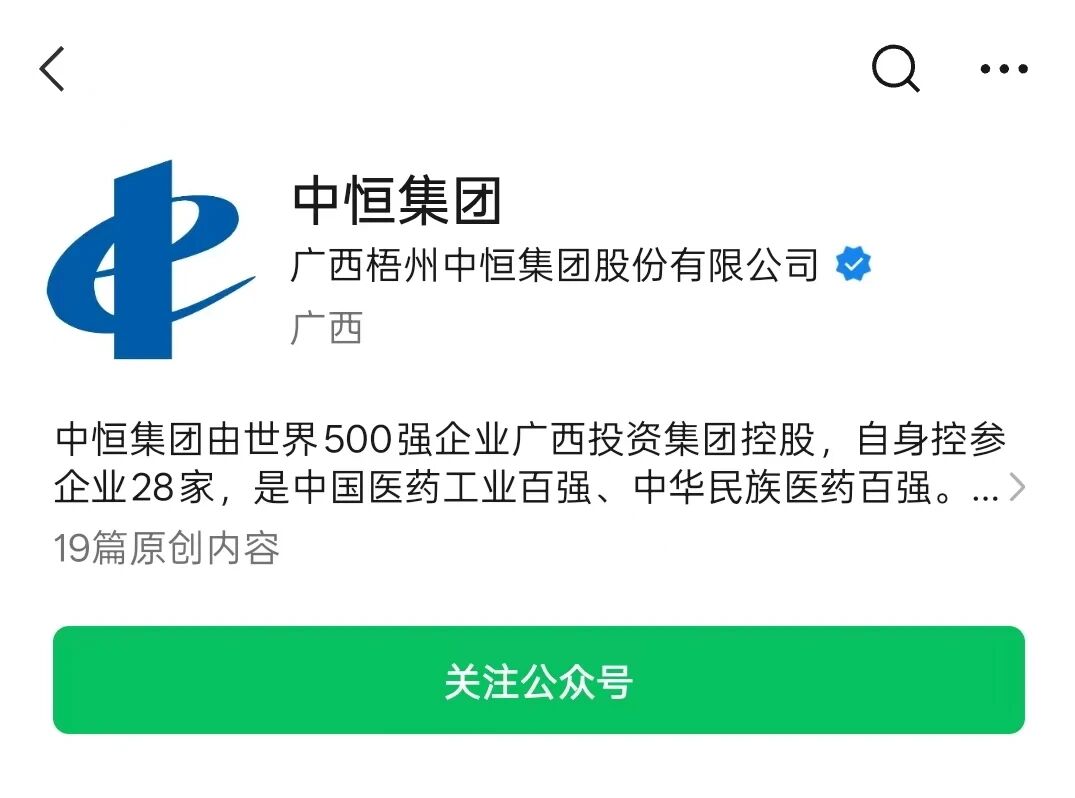The image size is (1075, 798).
Task: Go back using the left arrow icon
Action: click(x=52, y=69)
